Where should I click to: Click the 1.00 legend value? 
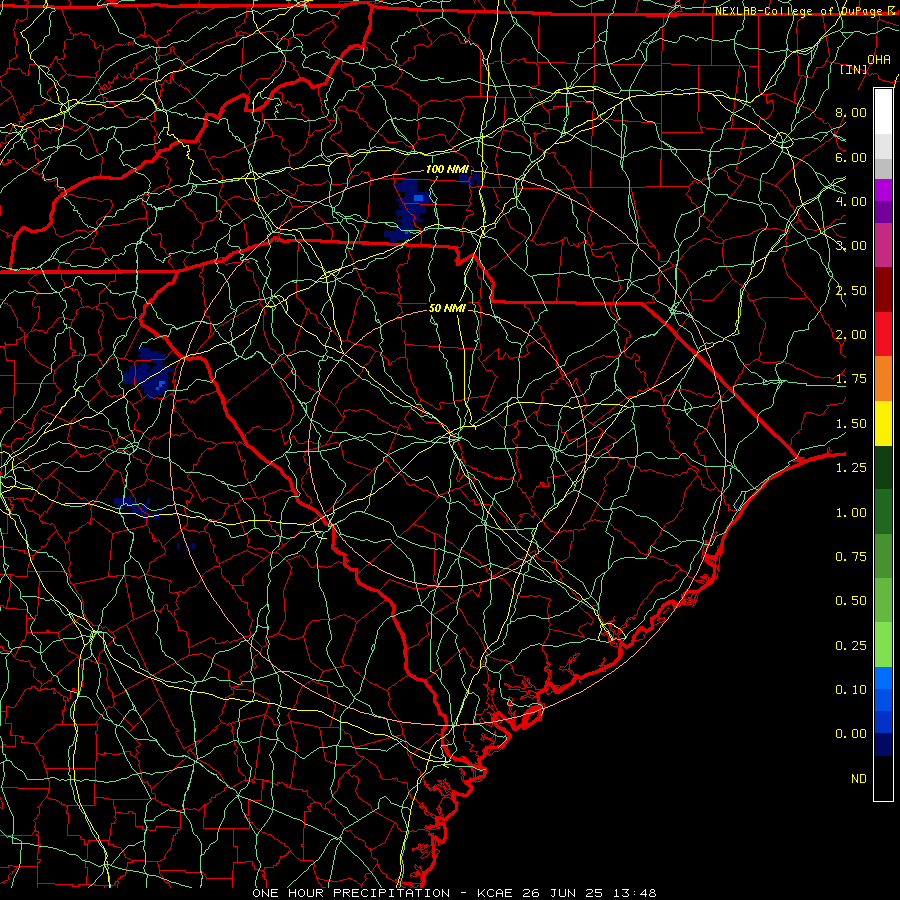851,513
